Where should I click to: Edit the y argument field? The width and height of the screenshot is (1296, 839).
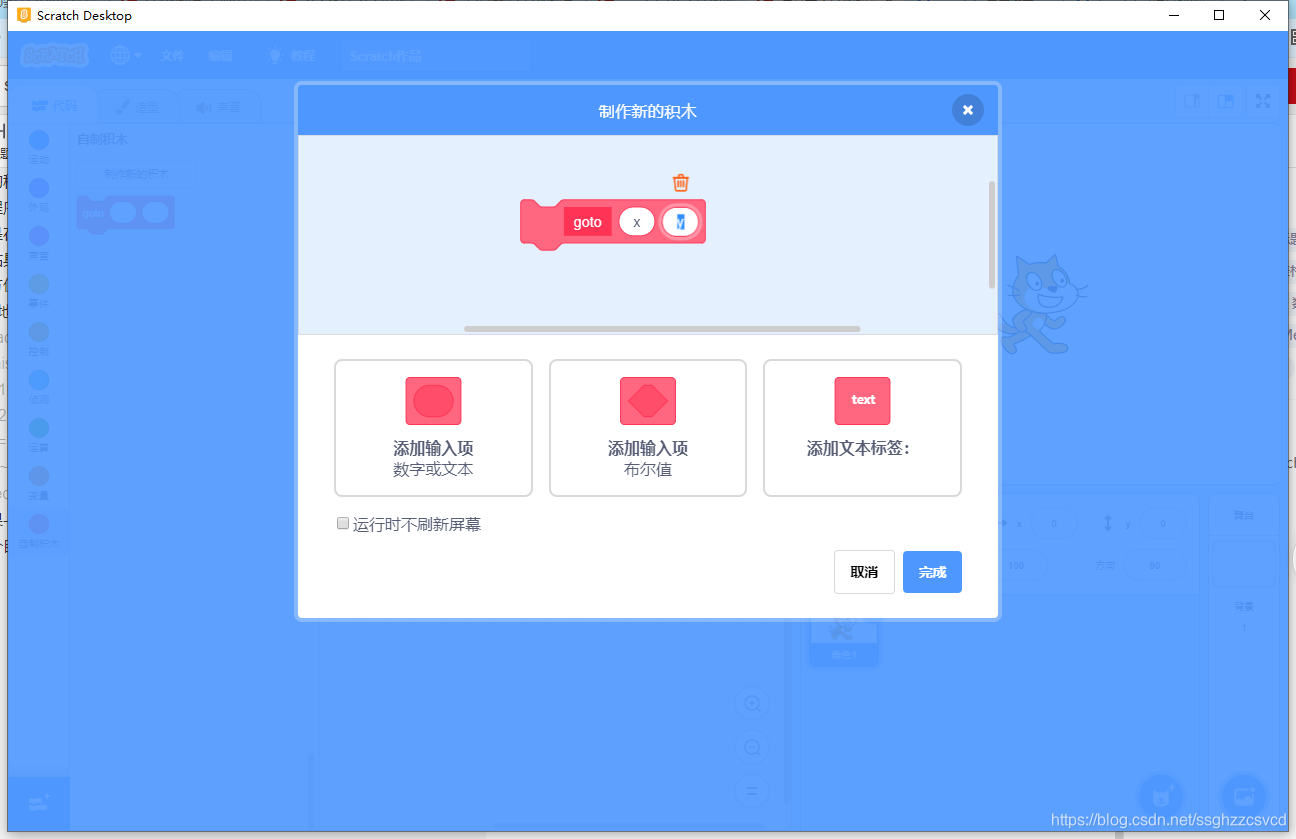(680, 222)
